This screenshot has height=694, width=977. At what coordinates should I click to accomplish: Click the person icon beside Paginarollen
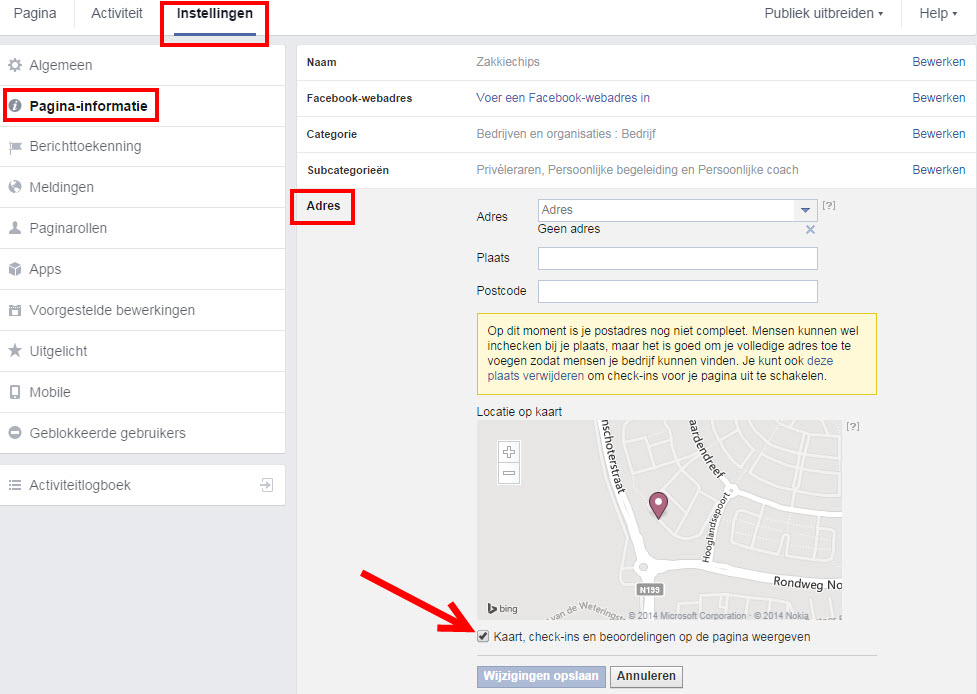(15, 228)
